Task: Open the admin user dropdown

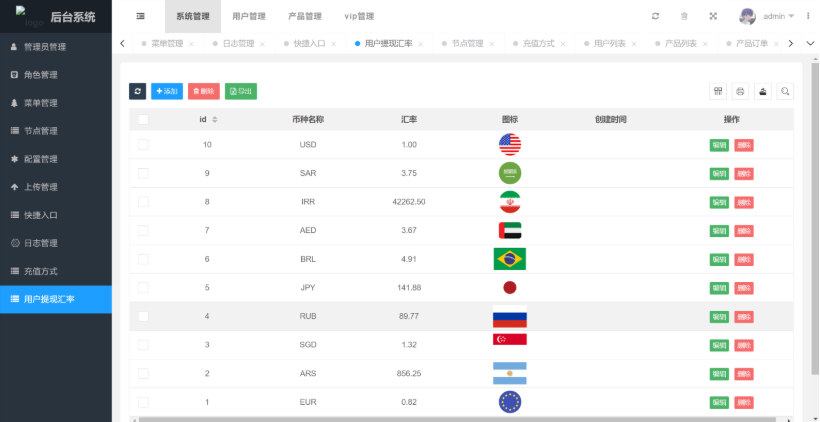Action: (767, 16)
